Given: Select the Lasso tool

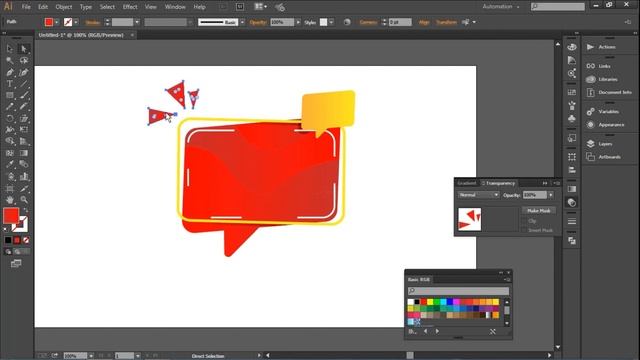Looking at the screenshot, I should (x=24, y=61).
